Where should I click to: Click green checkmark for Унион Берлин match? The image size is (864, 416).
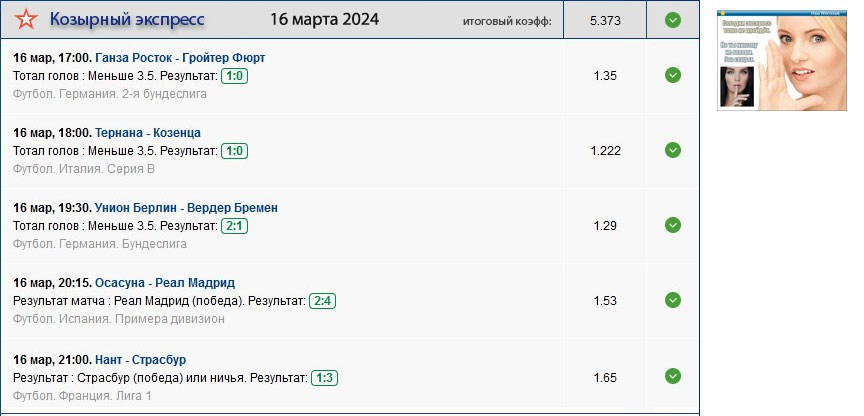[673, 225]
